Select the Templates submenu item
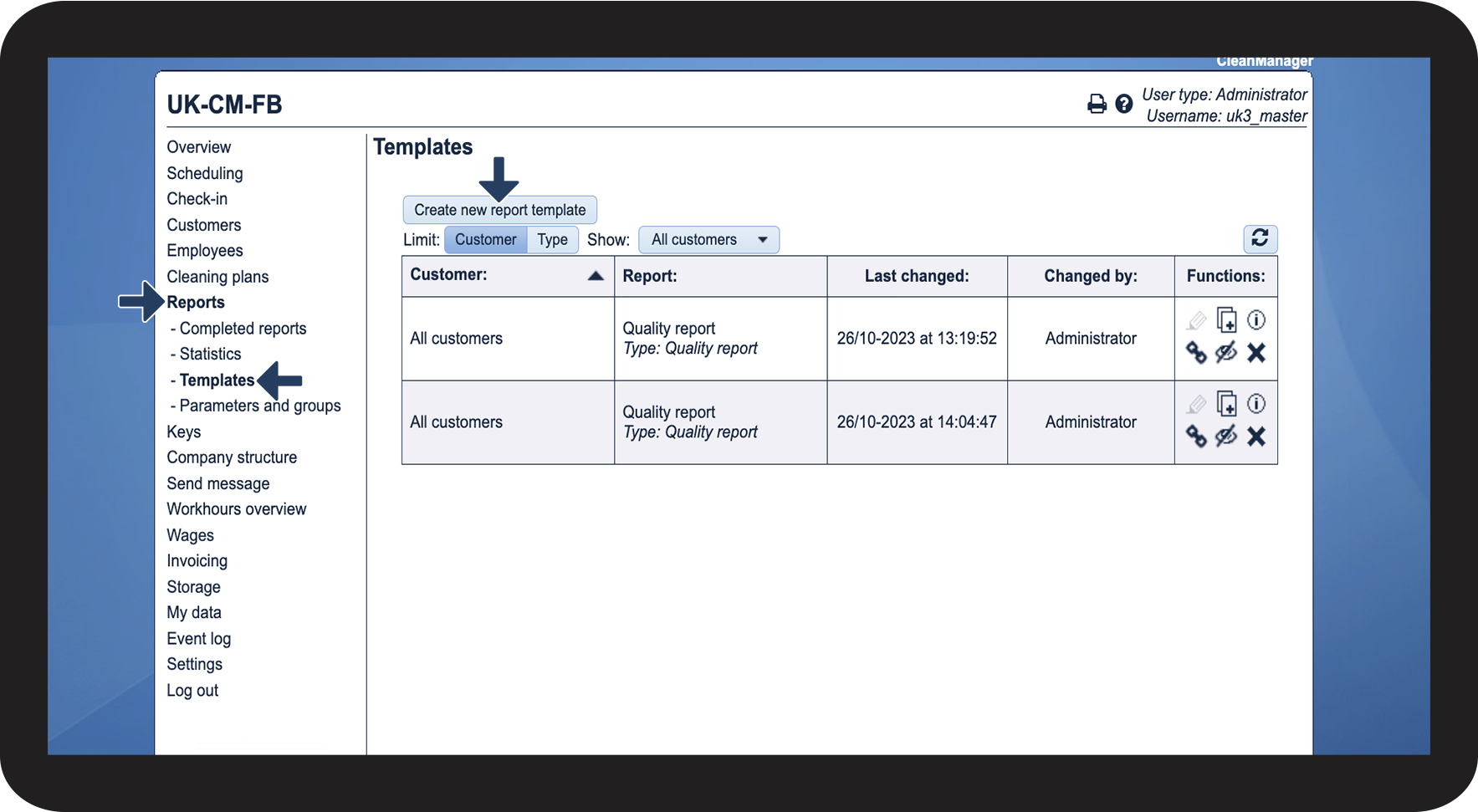Screen dimensions: 1478x812 click(x=217, y=380)
